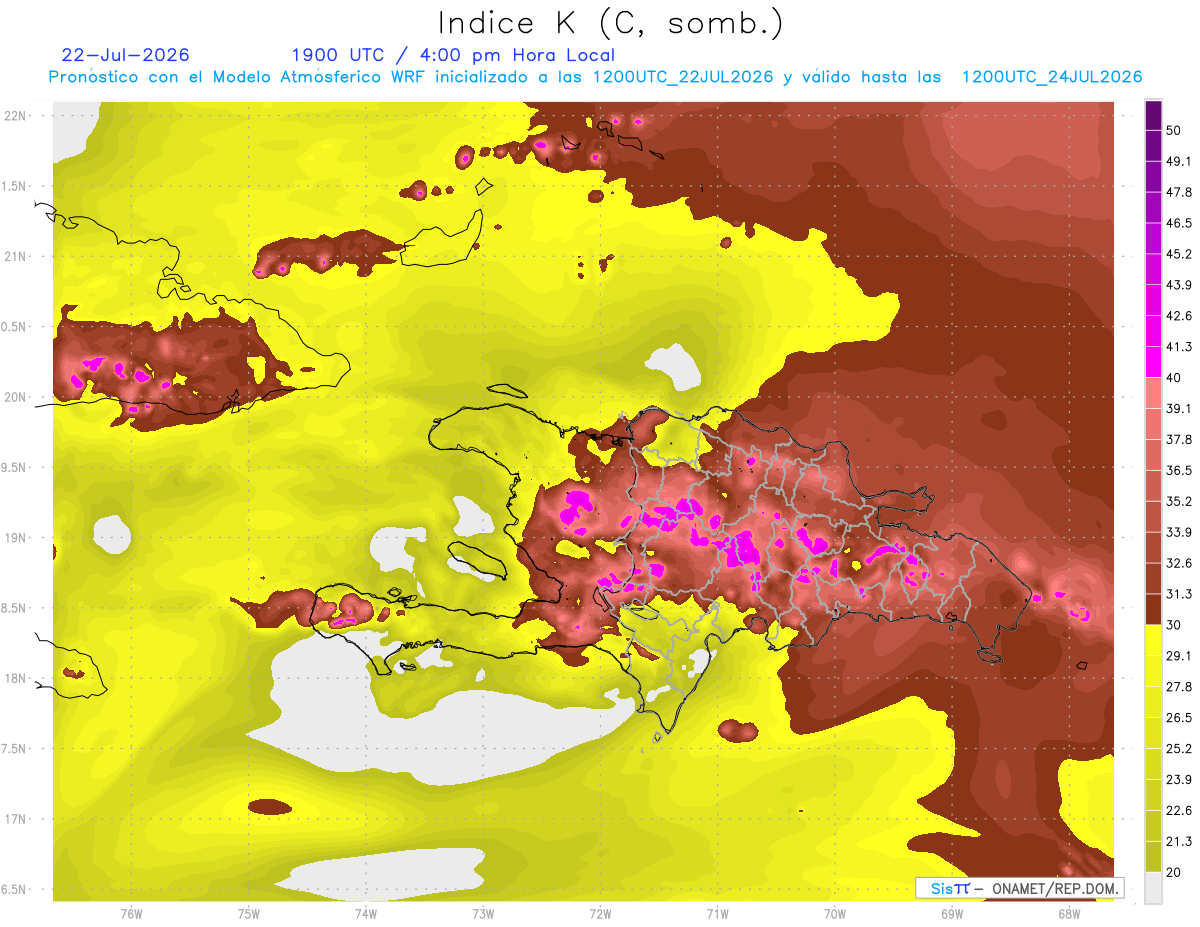Viewport: 1200px width, 927px height.
Task: Click the 19N latitude axis label
Action: point(15,538)
